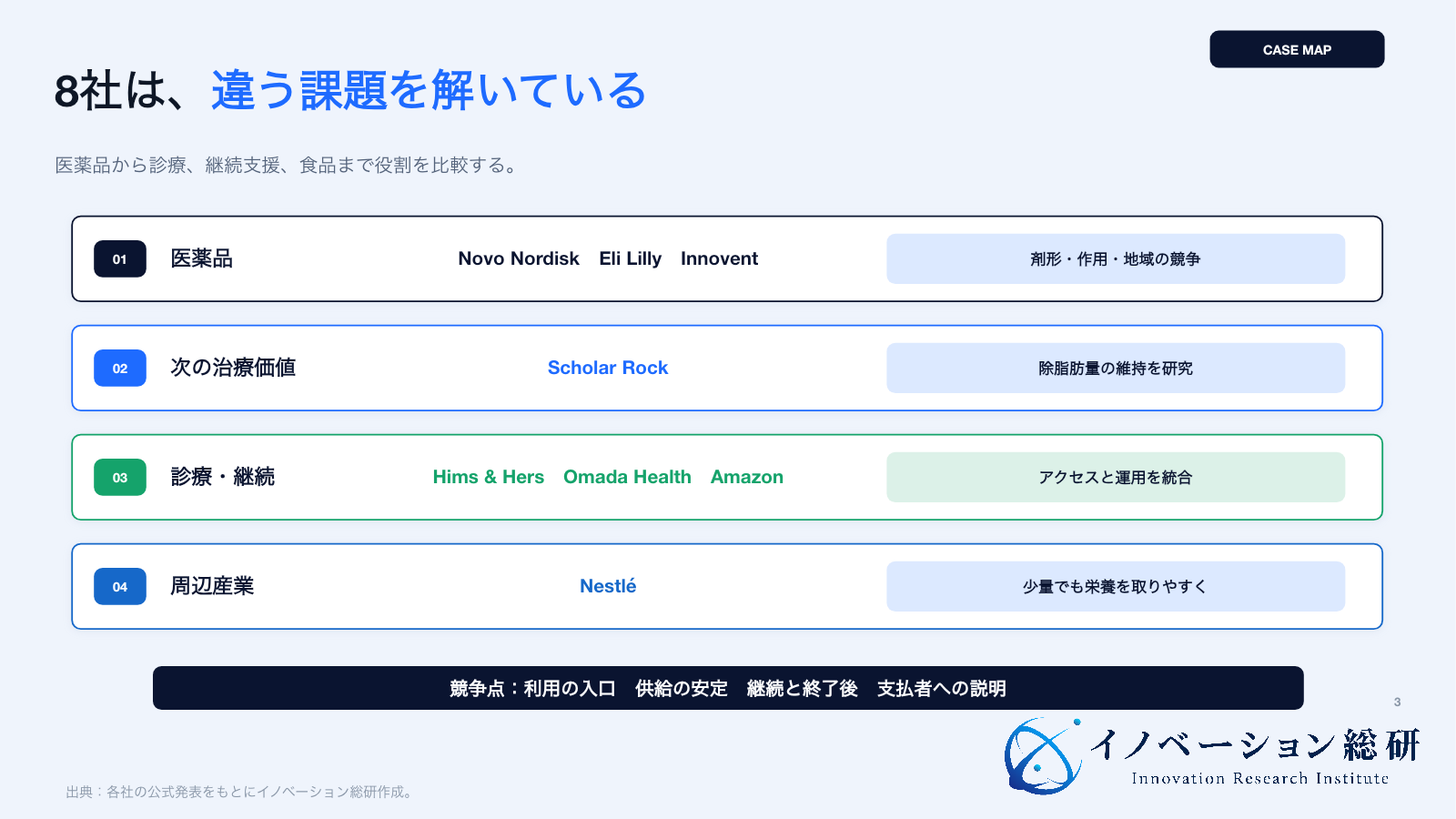The width and height of the screenshot is (1456, 819).
Task: Select the 02 number badge
Action: pyautogui.click(x=120, y=369)
